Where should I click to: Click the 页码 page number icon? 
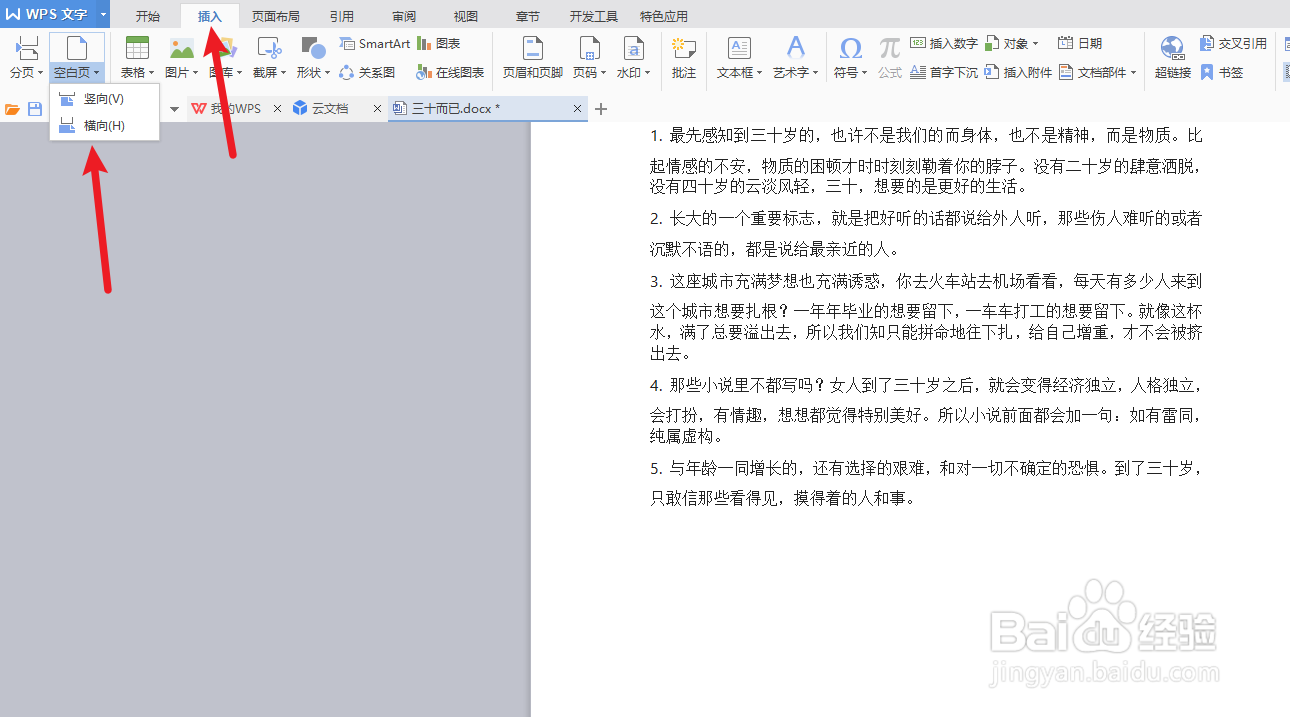click(x=589, y=47)
